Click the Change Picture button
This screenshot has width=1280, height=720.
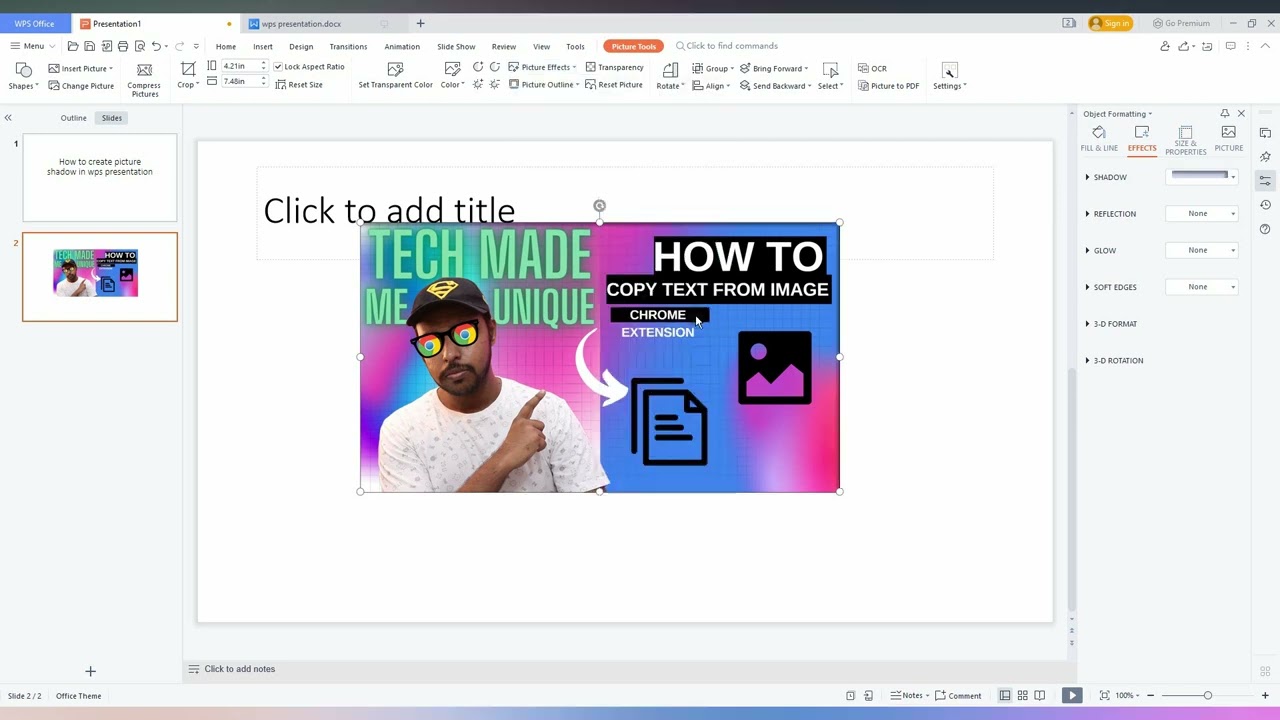coord(81,86)
